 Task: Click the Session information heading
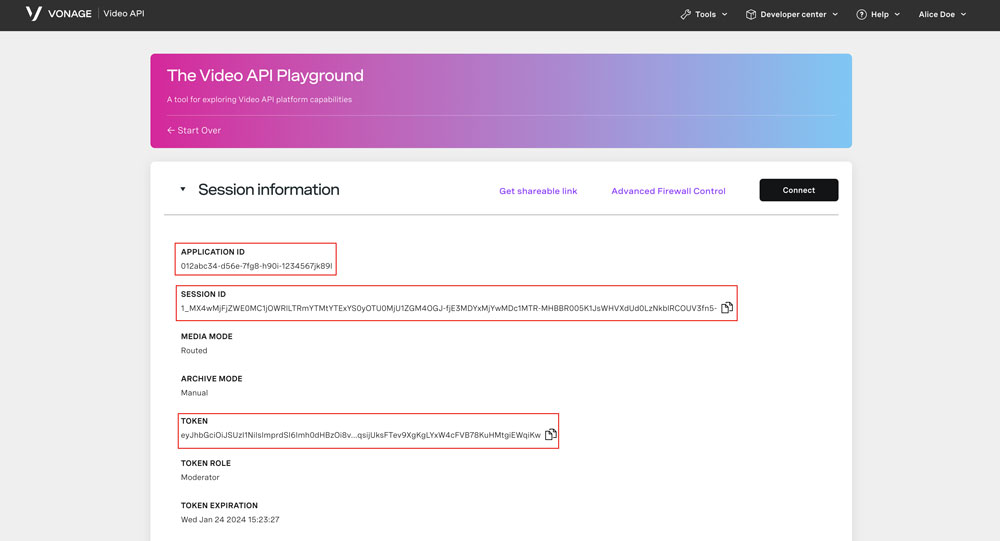click(x=268, y=189)
